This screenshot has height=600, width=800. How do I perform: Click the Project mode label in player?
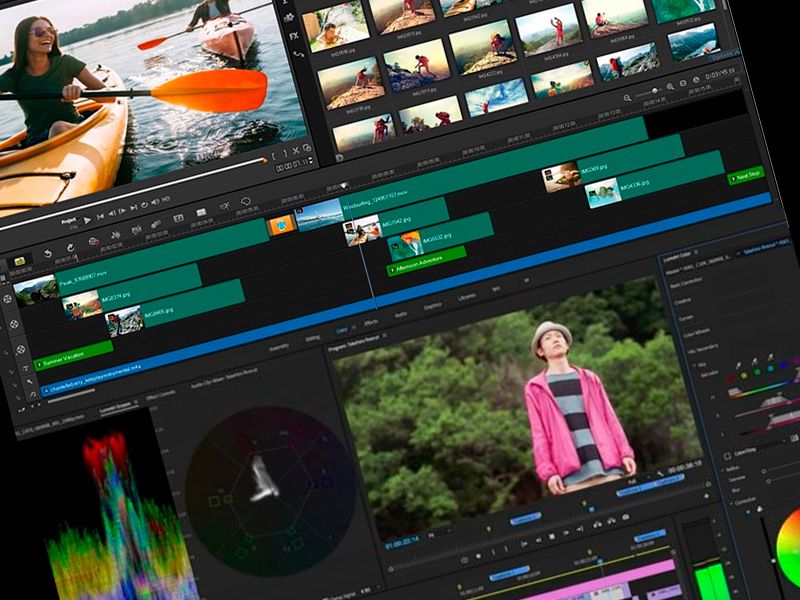69,221
